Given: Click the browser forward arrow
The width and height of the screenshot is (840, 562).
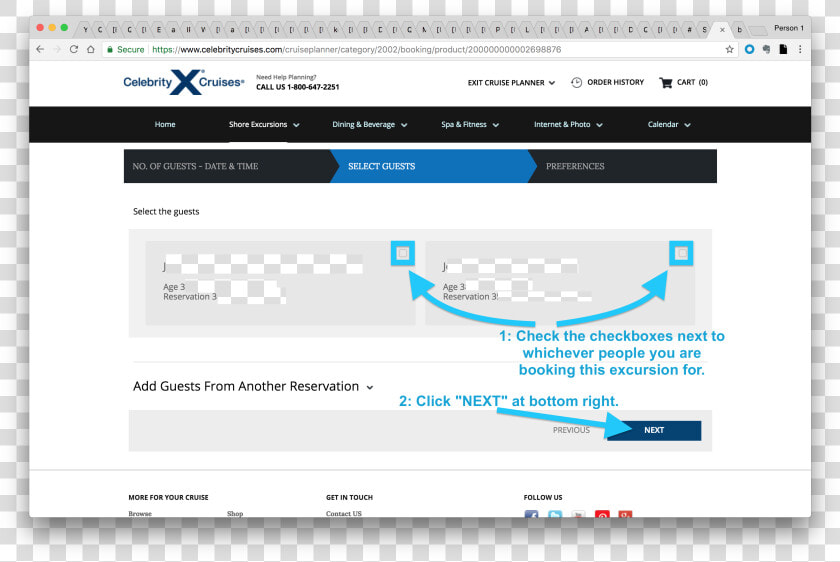Looking at the screenshot, I should (57, 49).
